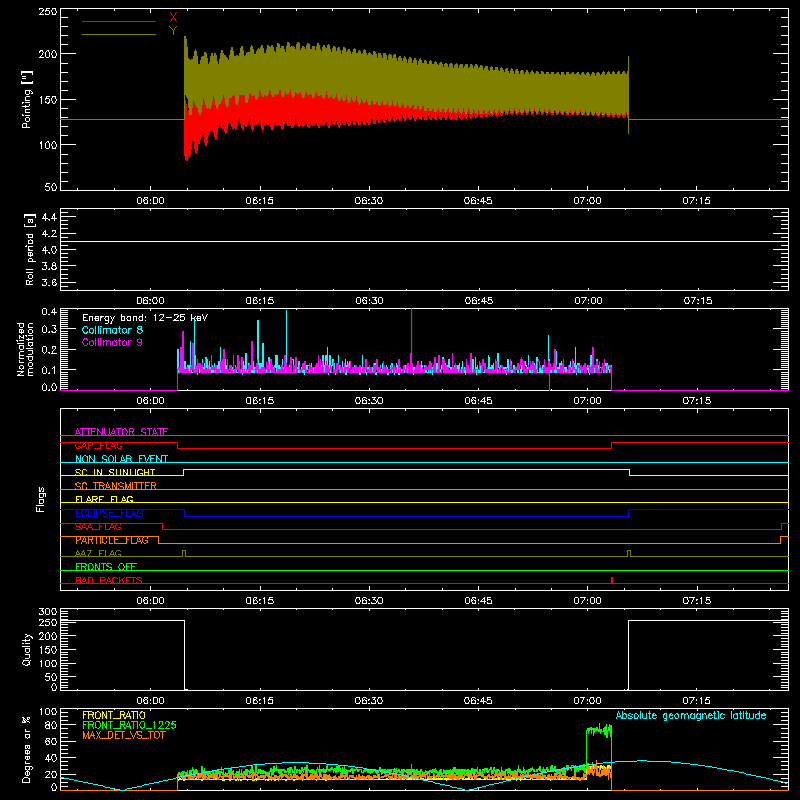Click the 3.6 tick on Roll period axis
This screenshot has height=800, width=800.
(x=49, y=282)
